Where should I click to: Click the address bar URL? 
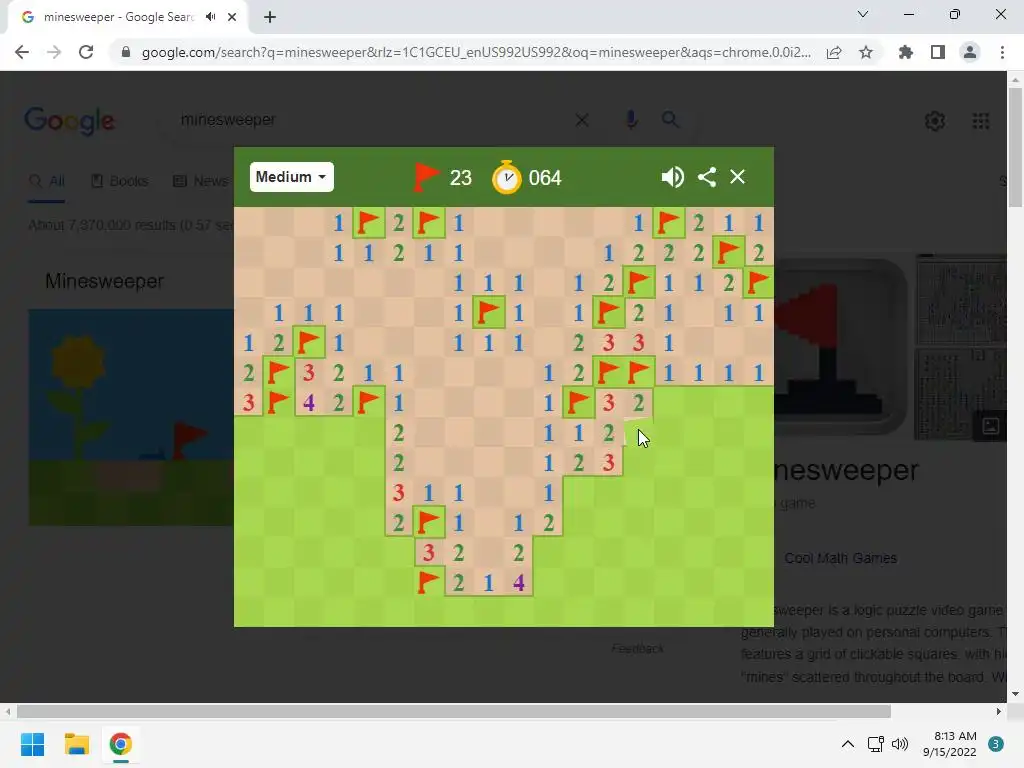click(x=476, y=52)
